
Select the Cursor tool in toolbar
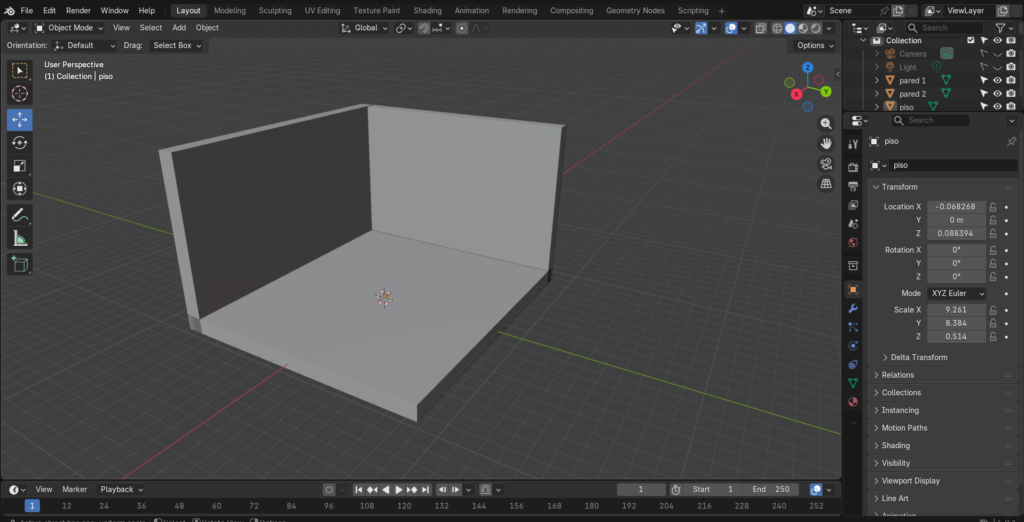pyautogui.click(x=20, y=94)
